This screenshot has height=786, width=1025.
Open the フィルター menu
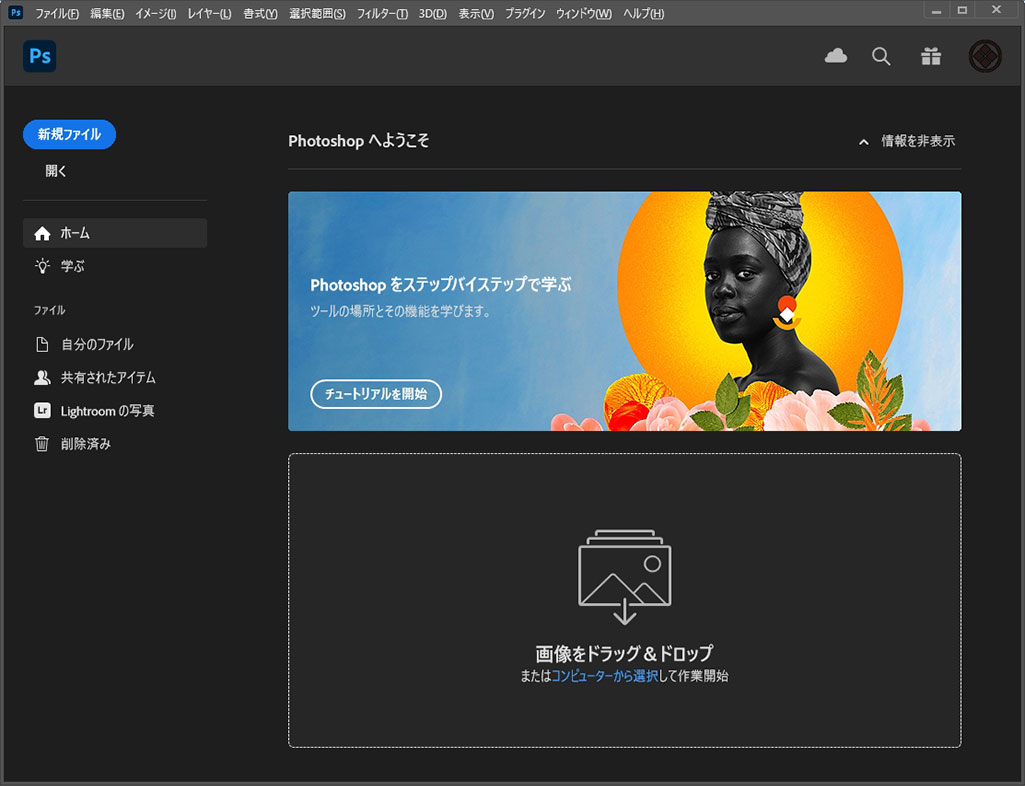point(381,13)
